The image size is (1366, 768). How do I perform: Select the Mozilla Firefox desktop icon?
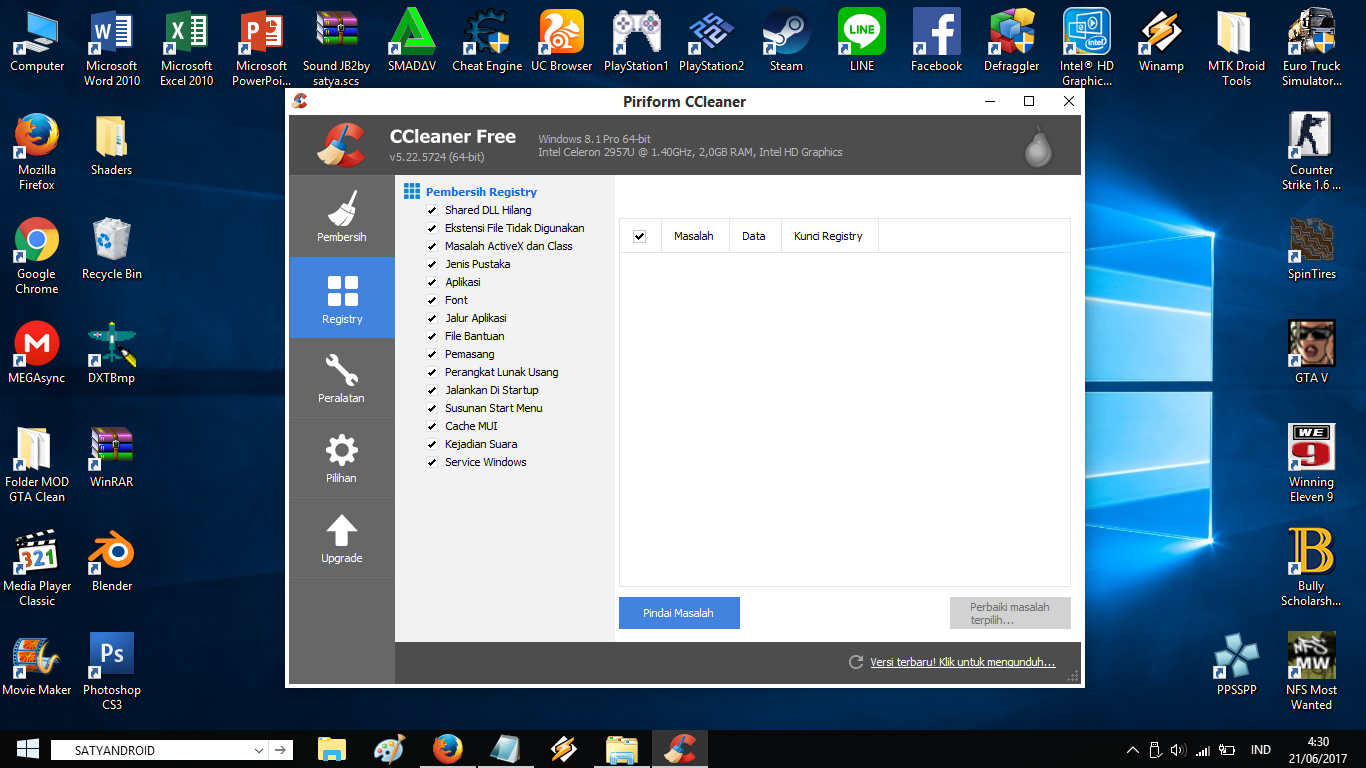tap(37, 152)
